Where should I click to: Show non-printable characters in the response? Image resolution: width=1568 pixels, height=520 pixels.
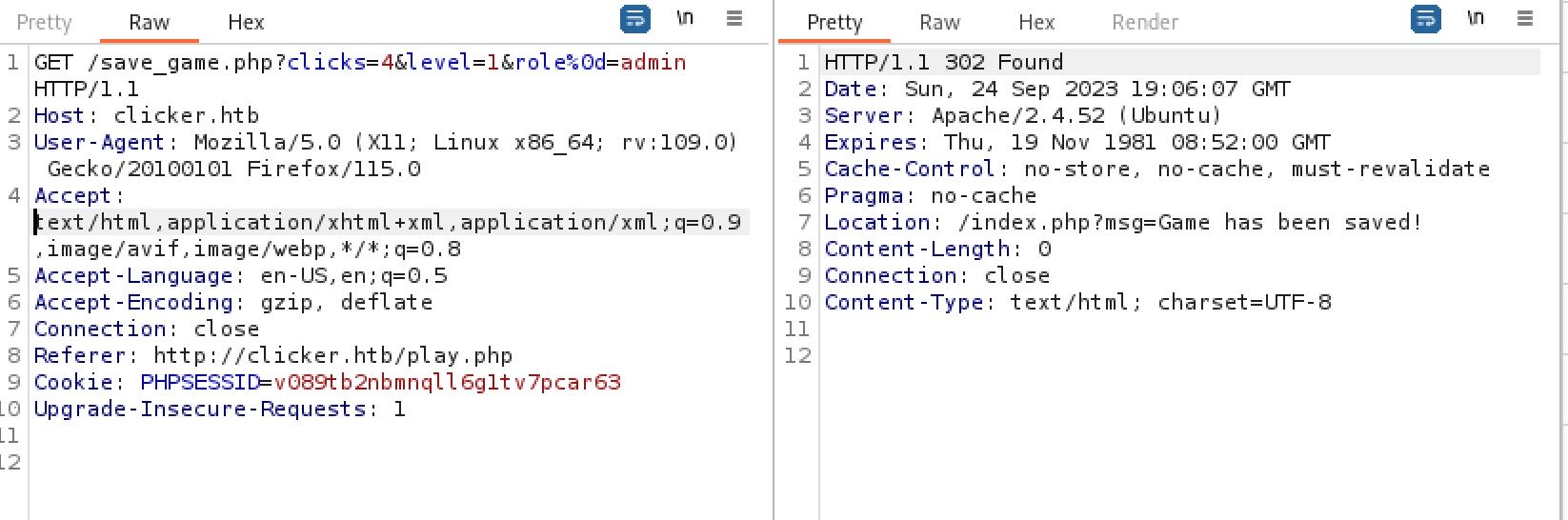(x=1476, y=19)
